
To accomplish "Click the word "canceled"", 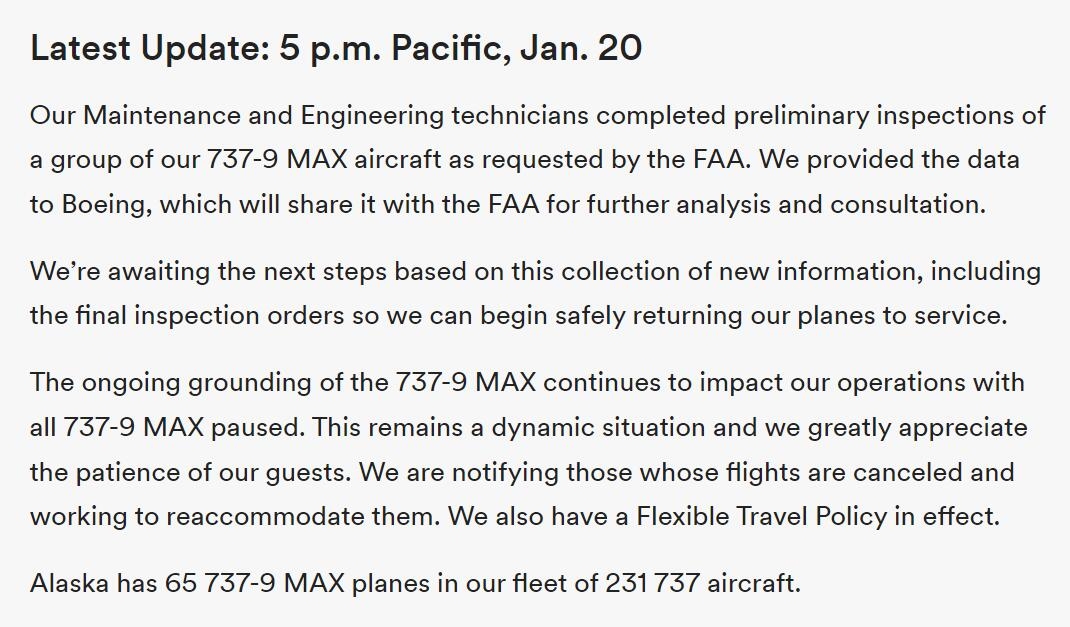I will pos(908,472).
